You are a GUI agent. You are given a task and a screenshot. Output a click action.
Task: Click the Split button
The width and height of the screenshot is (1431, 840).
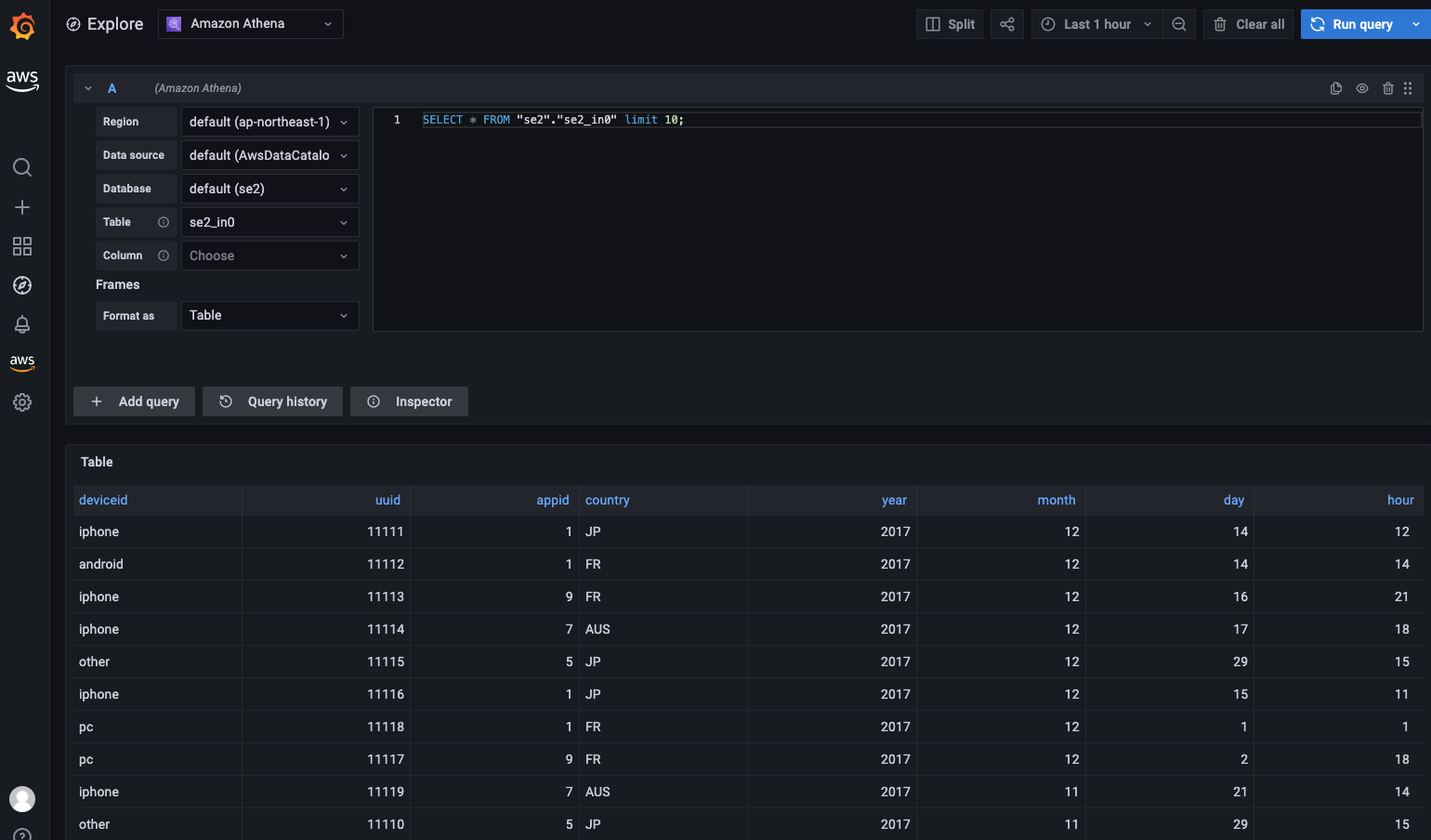(x=950, y=24)
